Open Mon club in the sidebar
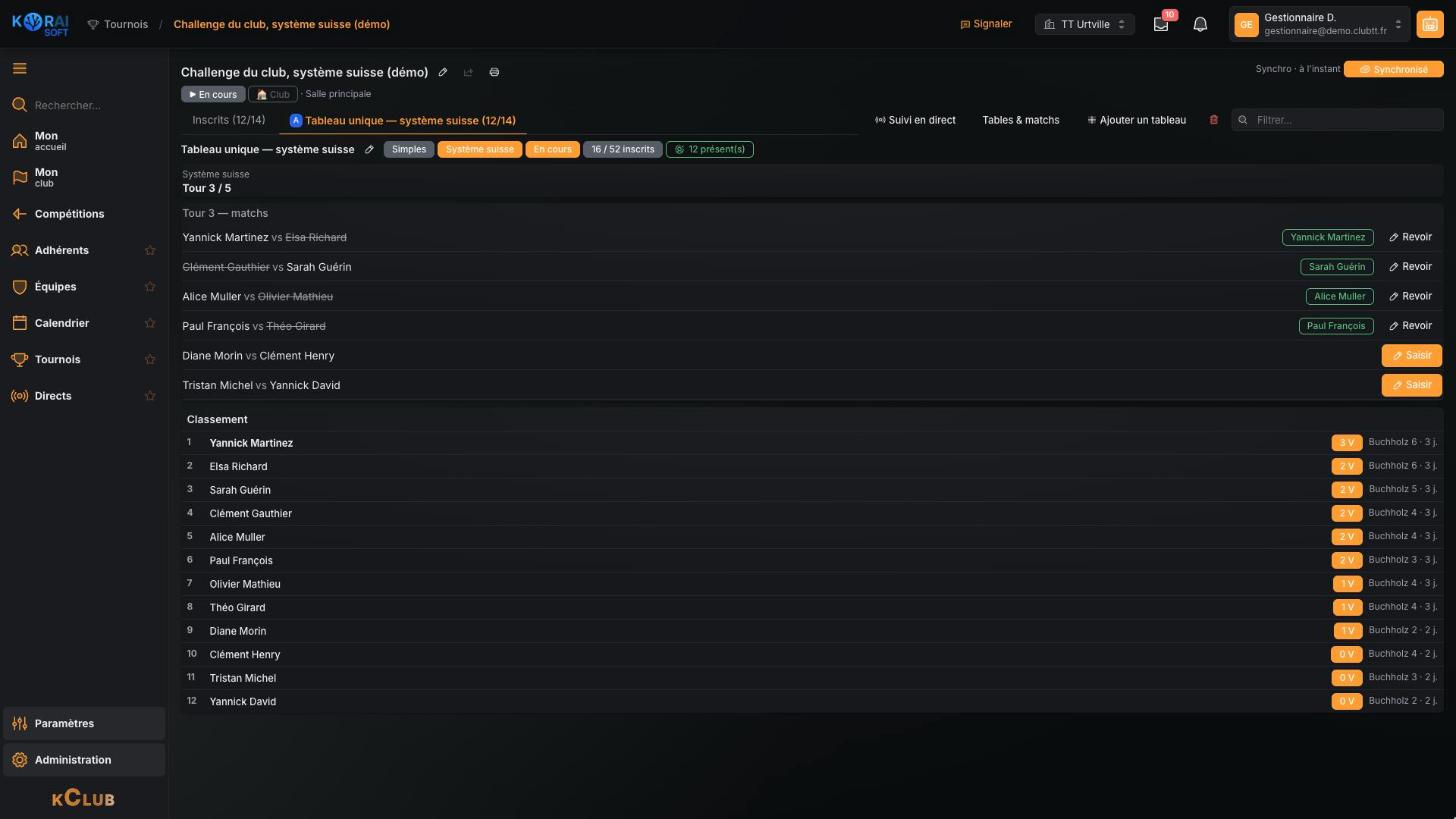Image resolution: width=1456 pixels, height=819 pixels. click(84, 177)
